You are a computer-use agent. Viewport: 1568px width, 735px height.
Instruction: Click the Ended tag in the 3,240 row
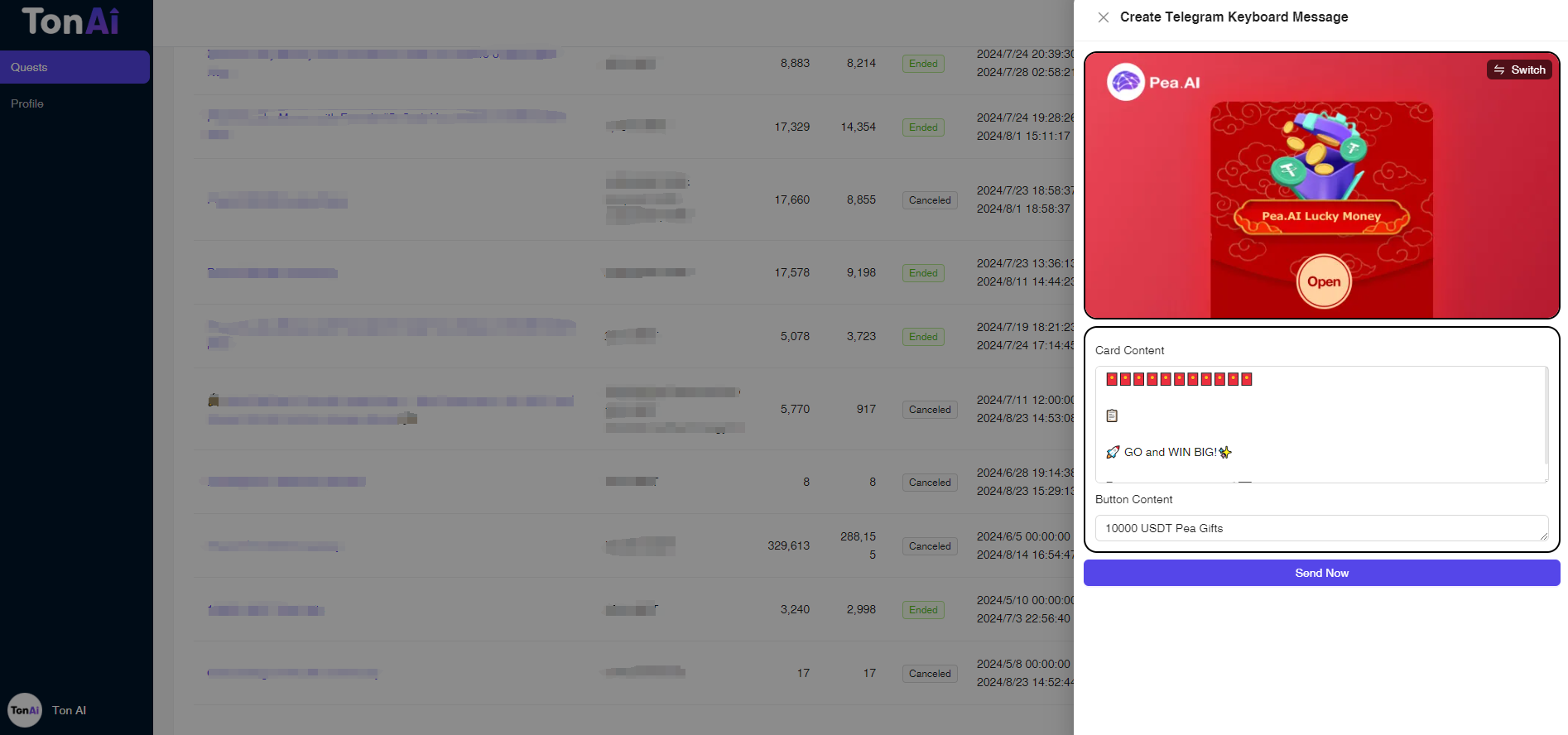[x=923, y=610]
